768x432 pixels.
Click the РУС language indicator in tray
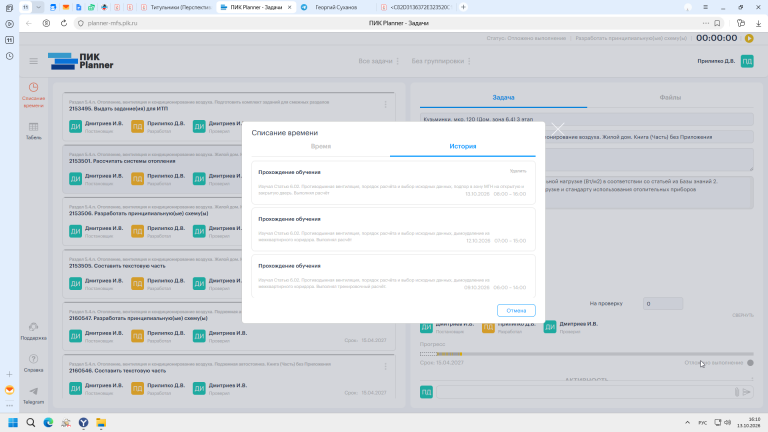pos(702,423)
